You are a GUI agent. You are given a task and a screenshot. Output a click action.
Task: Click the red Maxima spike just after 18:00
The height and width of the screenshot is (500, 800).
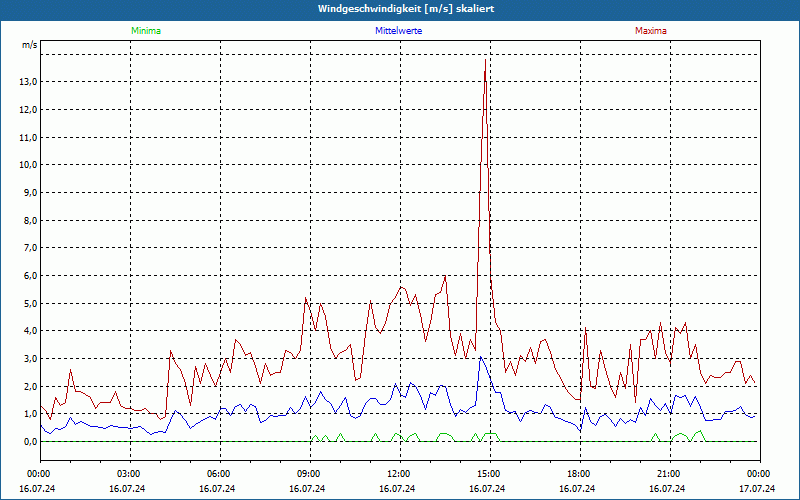(586, 328)
